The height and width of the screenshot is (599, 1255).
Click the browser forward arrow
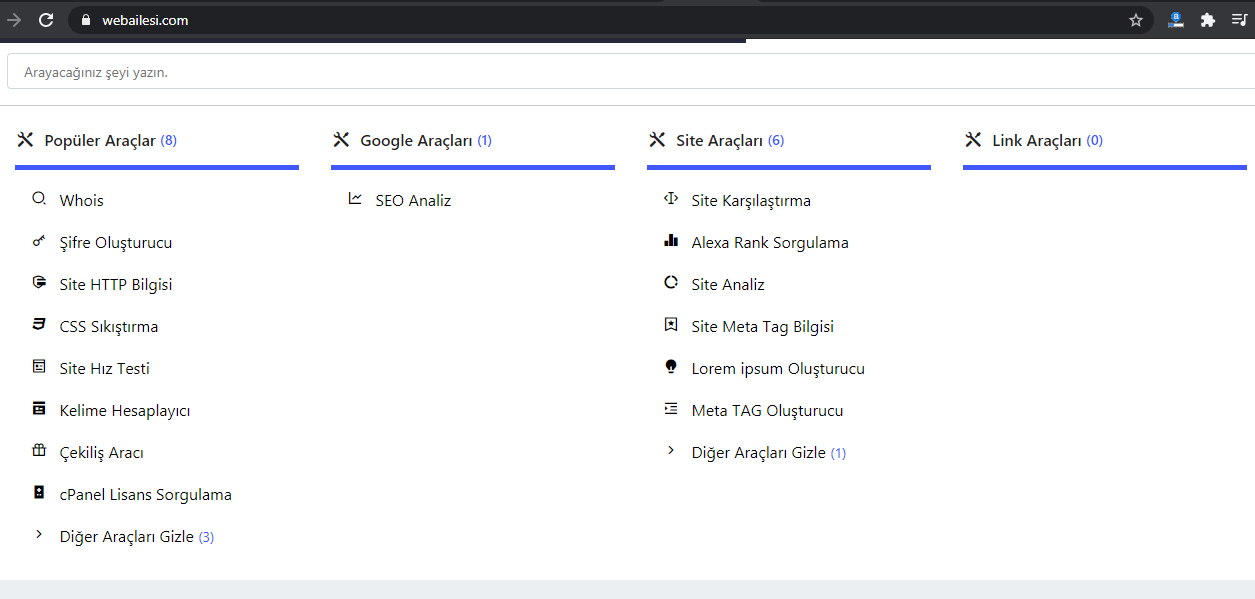(14, 20)
